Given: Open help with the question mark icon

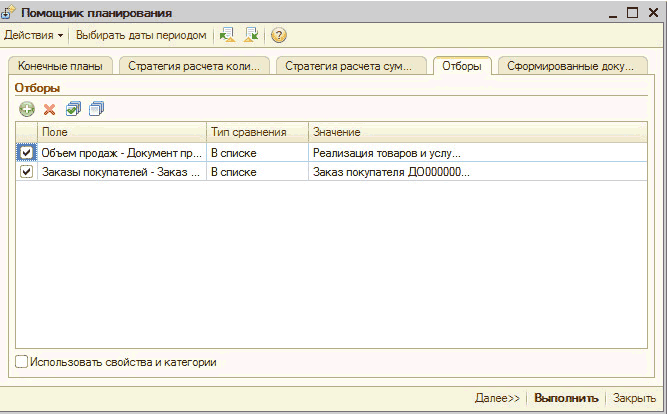Looking at the screenshot, I should click(279, 35).
